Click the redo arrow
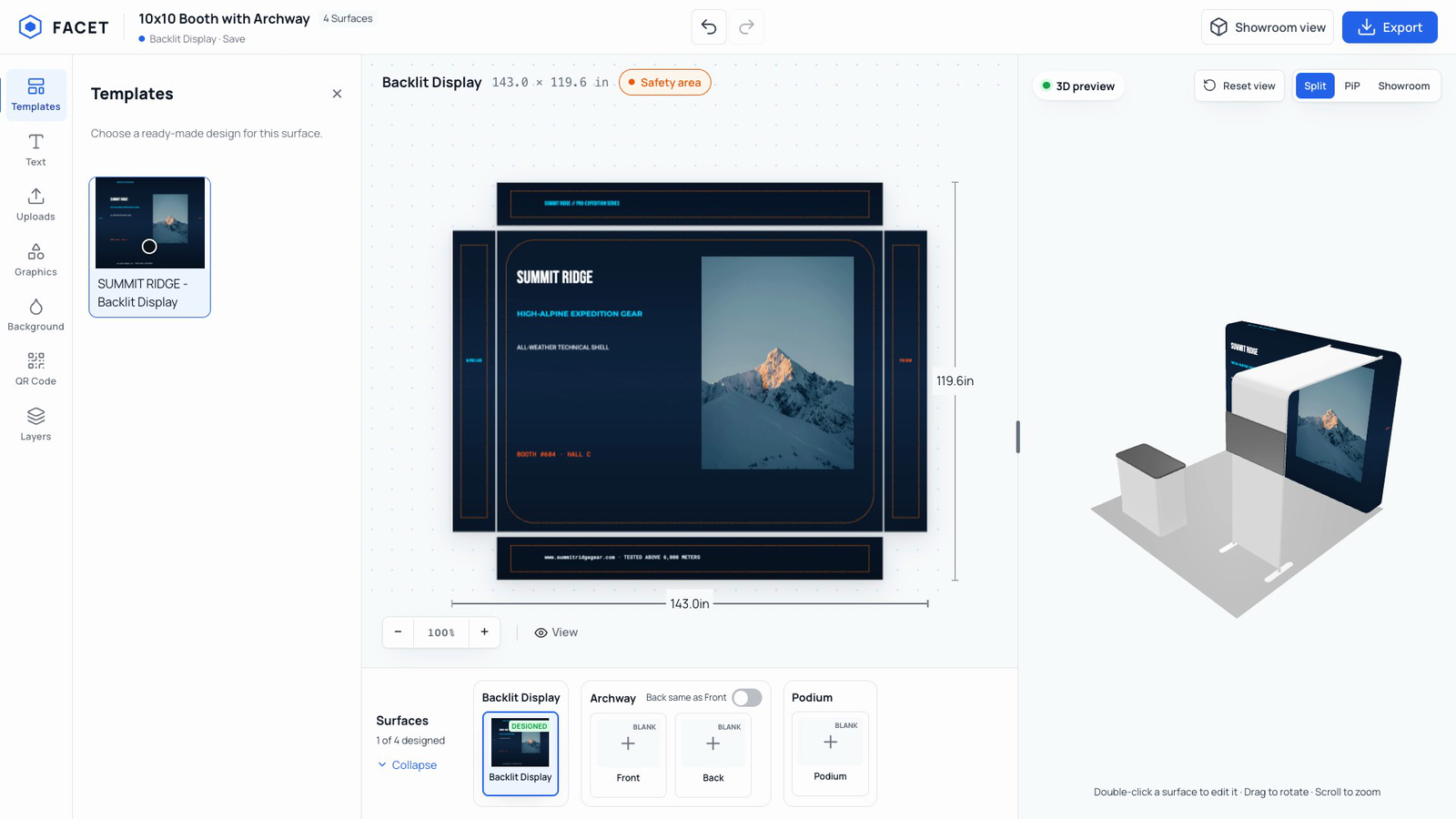Screen dimensions: 1456x819 pos(746,27)
